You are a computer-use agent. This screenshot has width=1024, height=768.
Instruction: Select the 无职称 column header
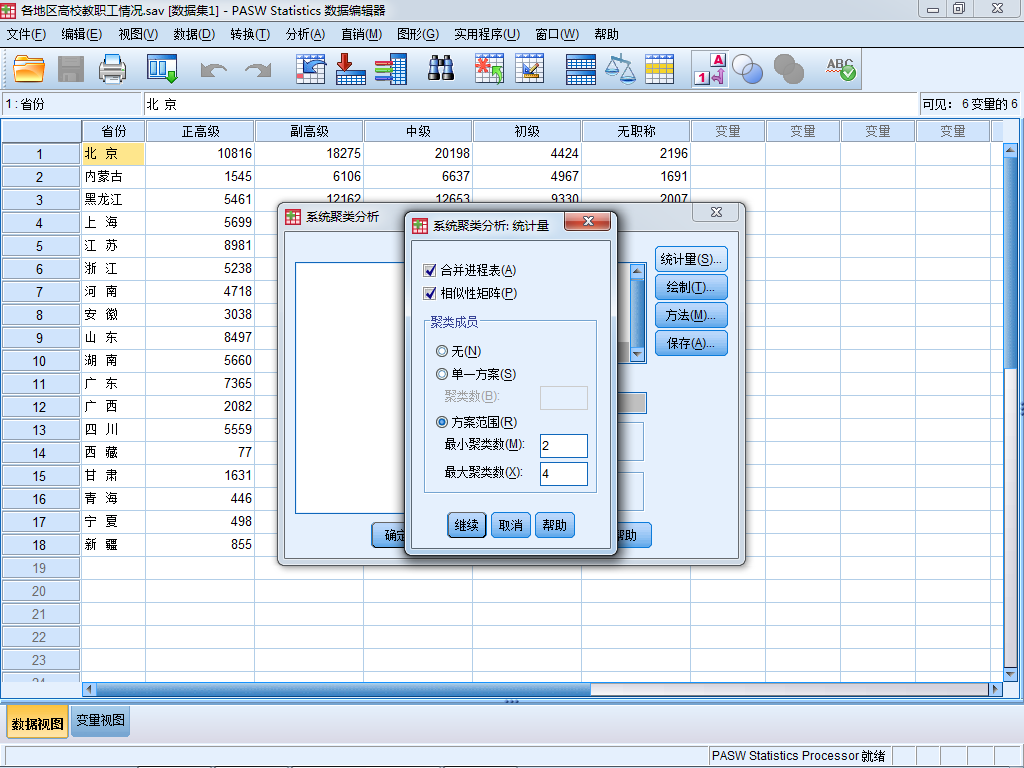click(636, 131)
